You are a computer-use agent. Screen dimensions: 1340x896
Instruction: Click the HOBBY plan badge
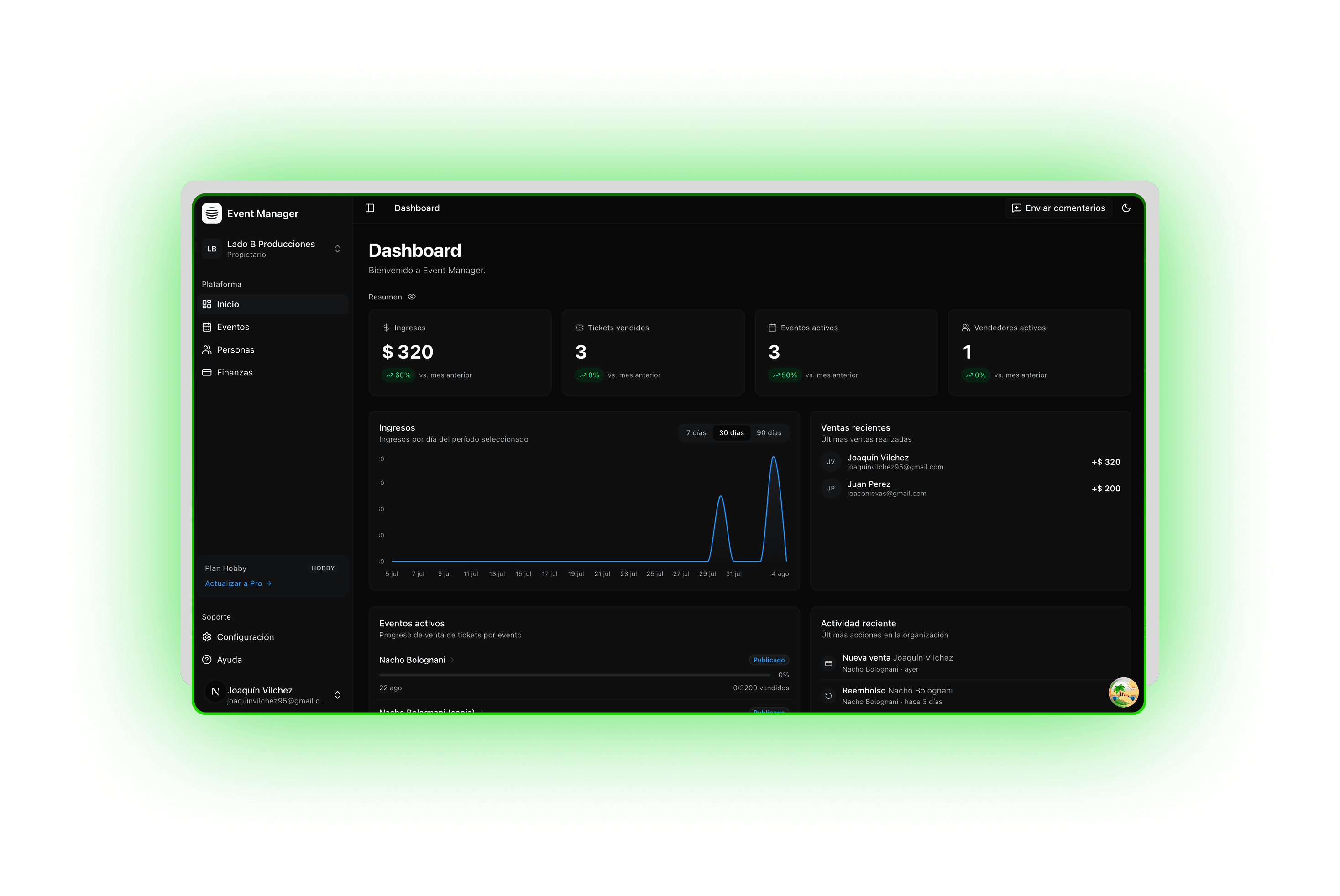(x=323, y=568)
